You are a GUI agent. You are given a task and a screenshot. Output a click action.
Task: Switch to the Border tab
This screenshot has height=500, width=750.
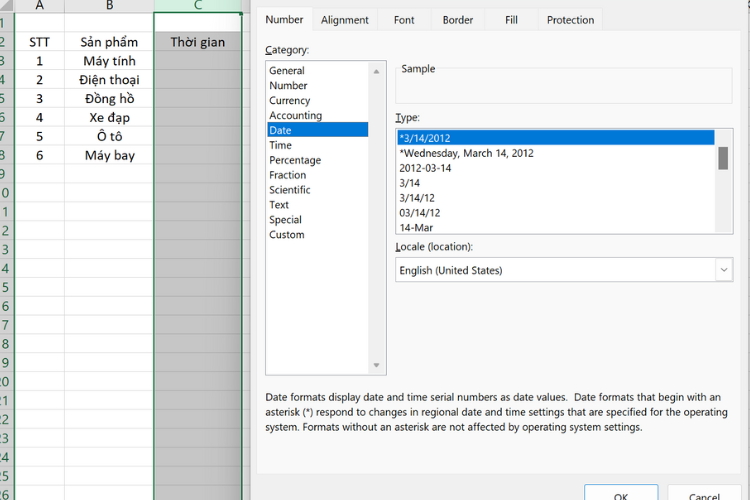458,20
